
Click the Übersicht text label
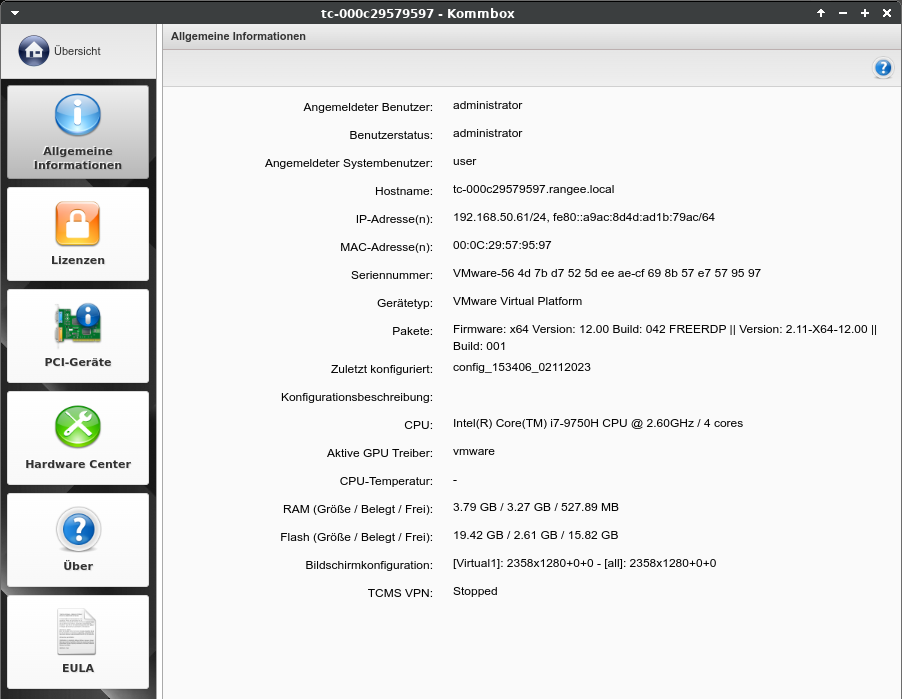(x=77, y=51)
